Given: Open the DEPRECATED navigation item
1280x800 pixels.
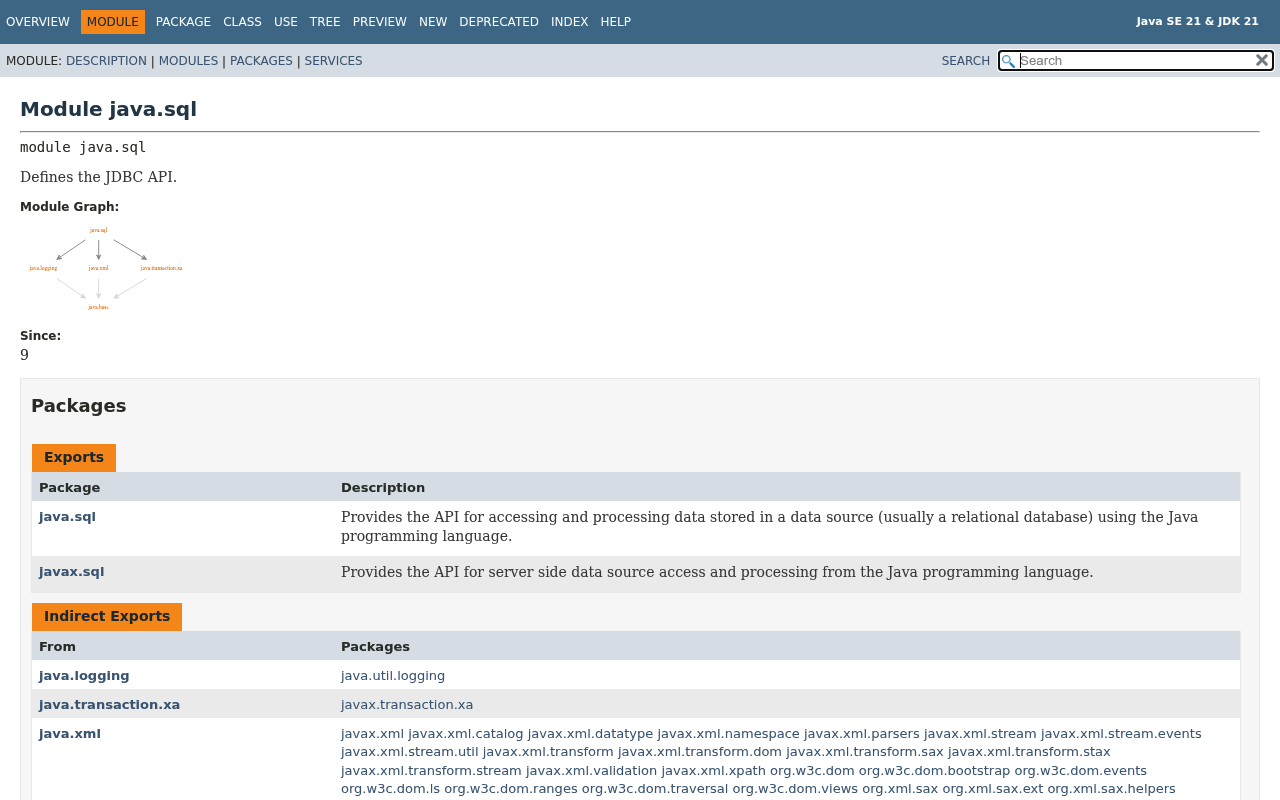Looking at the screenshot, I should 499,22.
